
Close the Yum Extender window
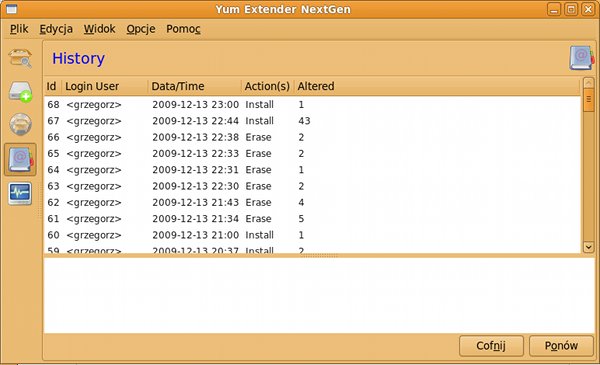pyautogui.click(x=588, y=9)
